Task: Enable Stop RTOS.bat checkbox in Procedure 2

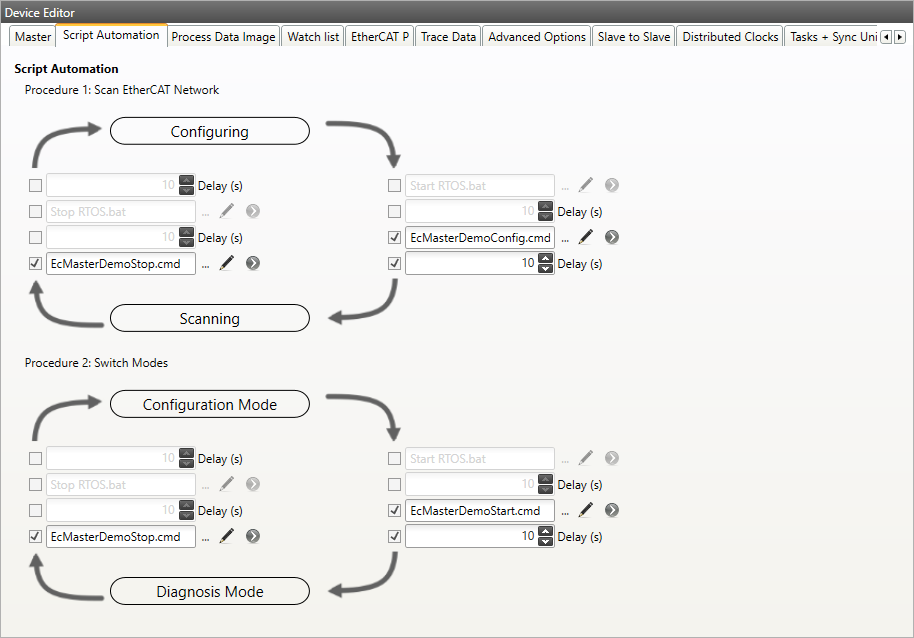Action: pyautogui.click(x=36, y=485)
